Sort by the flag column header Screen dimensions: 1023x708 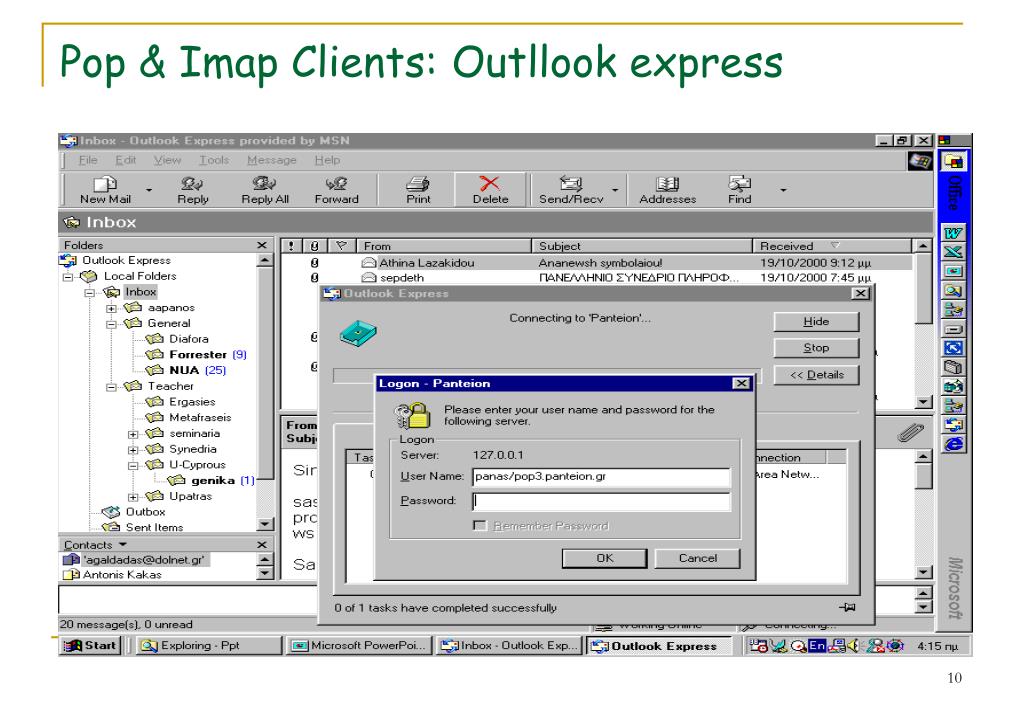point(341,246)
